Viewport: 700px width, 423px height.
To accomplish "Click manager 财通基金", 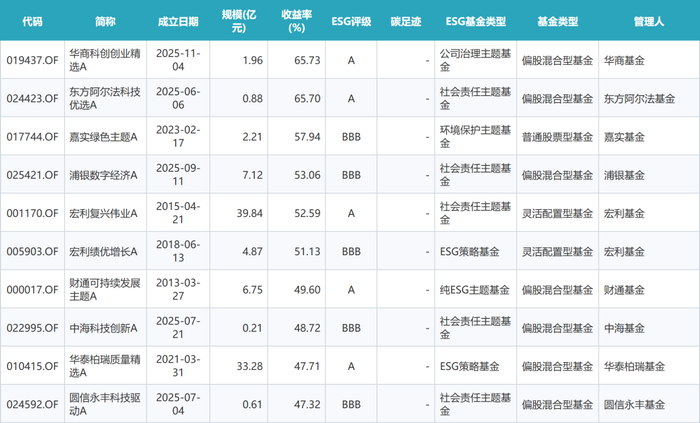I will coord(624,290).
